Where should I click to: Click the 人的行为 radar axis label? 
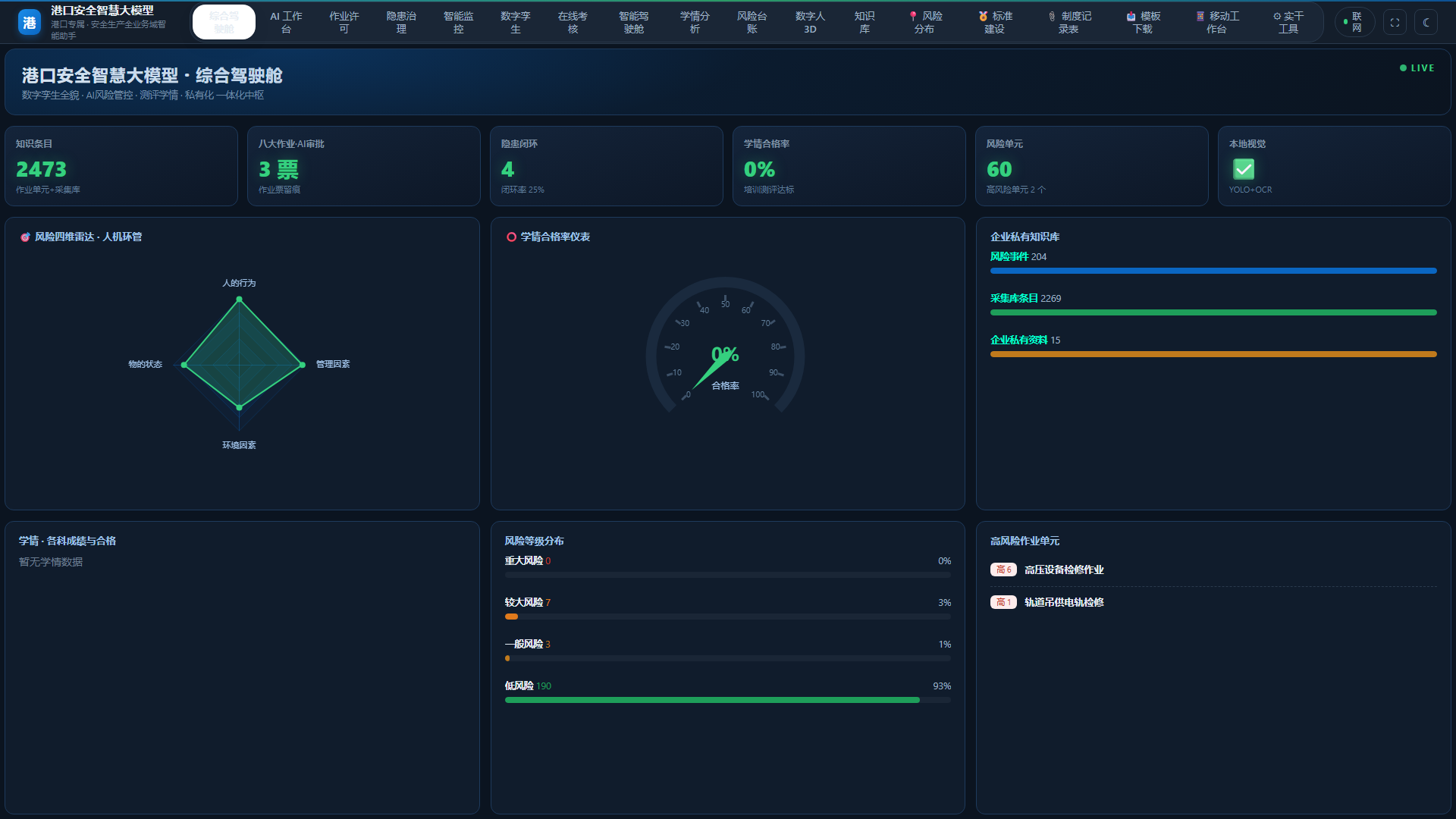click(239, 283)
